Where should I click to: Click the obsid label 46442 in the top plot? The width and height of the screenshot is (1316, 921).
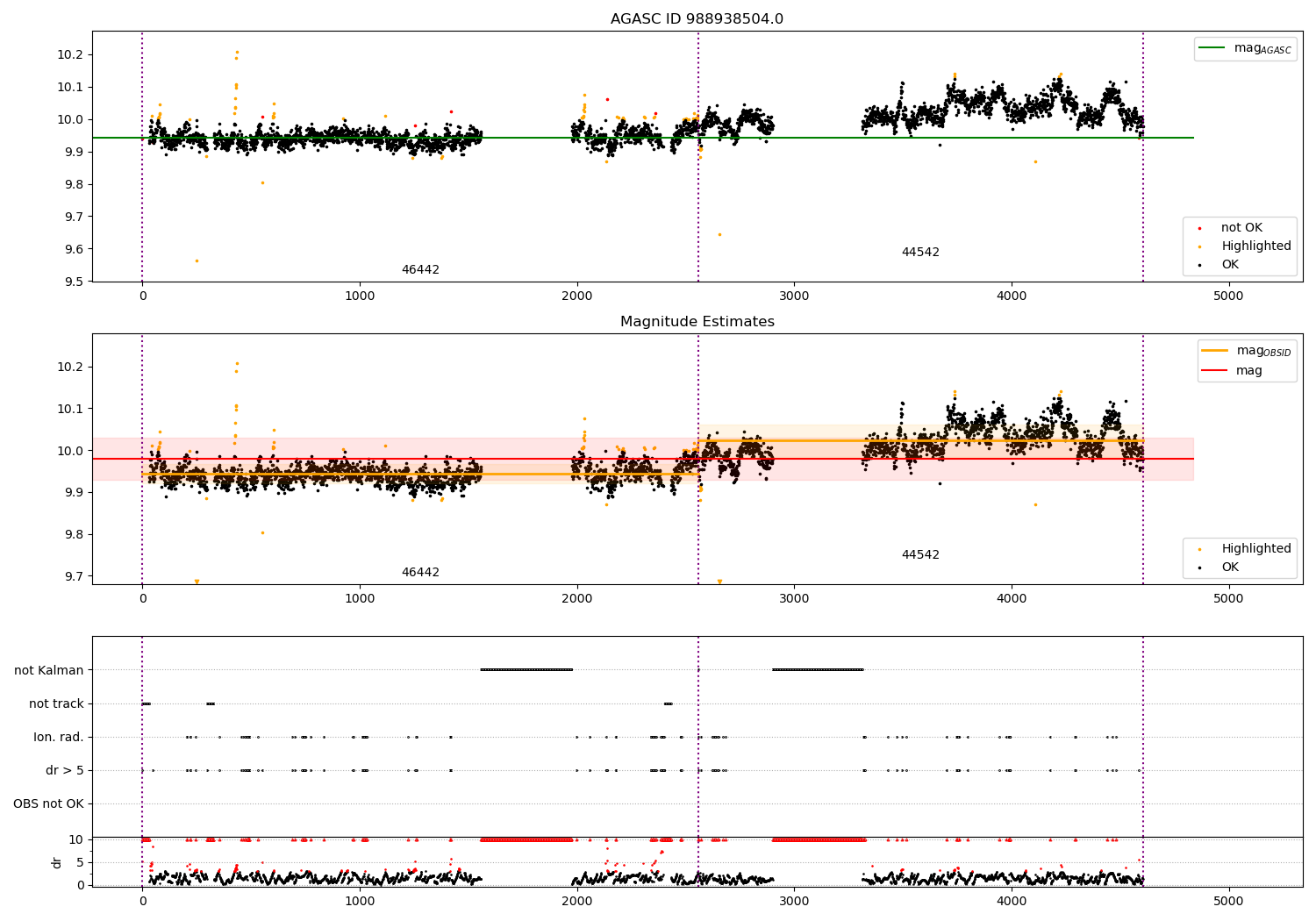[x=420, y=270]
